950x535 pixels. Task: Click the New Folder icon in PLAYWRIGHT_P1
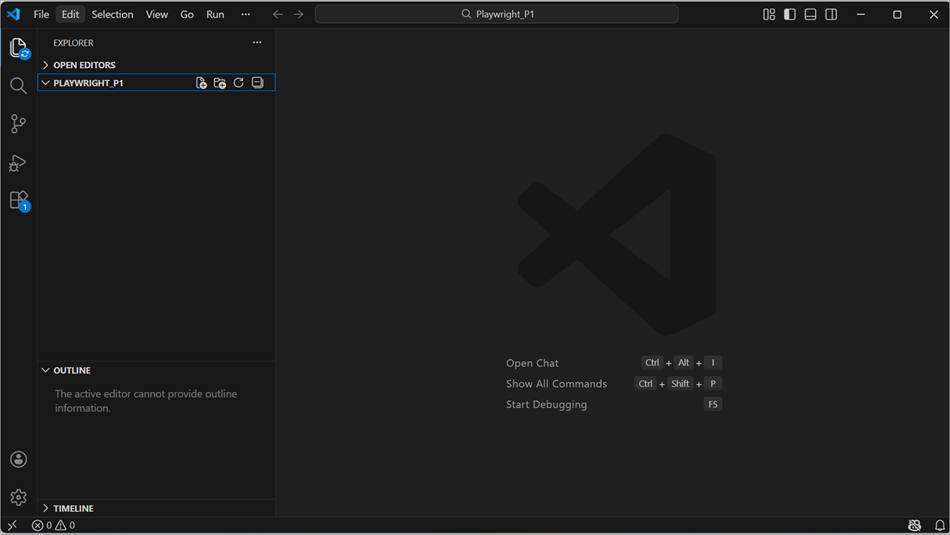pos(220,83)
